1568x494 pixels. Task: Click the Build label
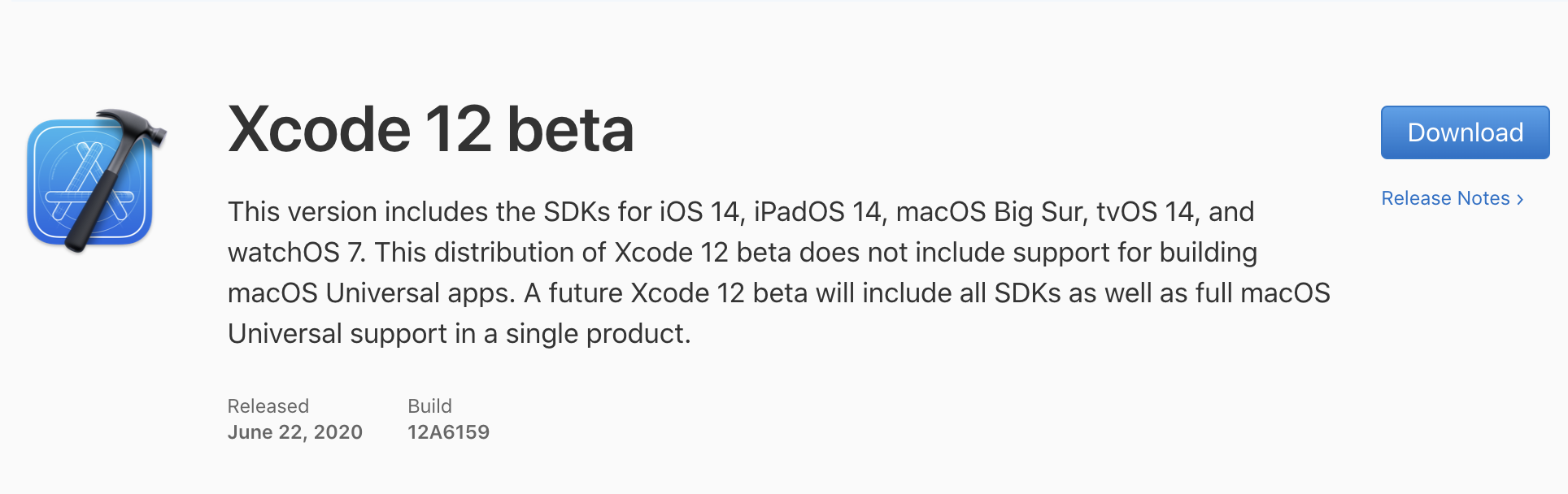click(429, 405)
